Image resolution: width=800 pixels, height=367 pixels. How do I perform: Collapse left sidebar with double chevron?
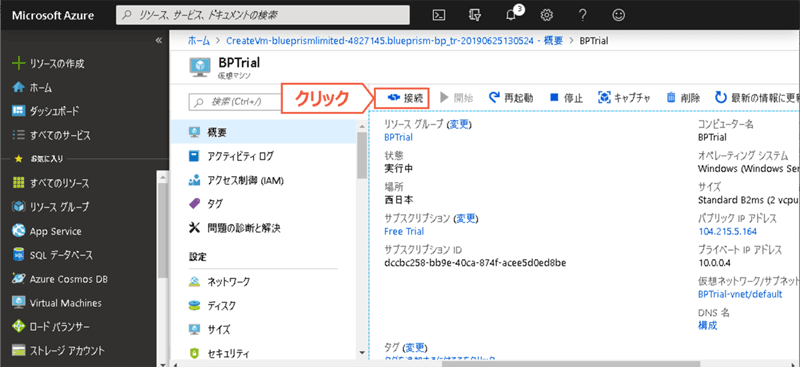pos(159,40)
